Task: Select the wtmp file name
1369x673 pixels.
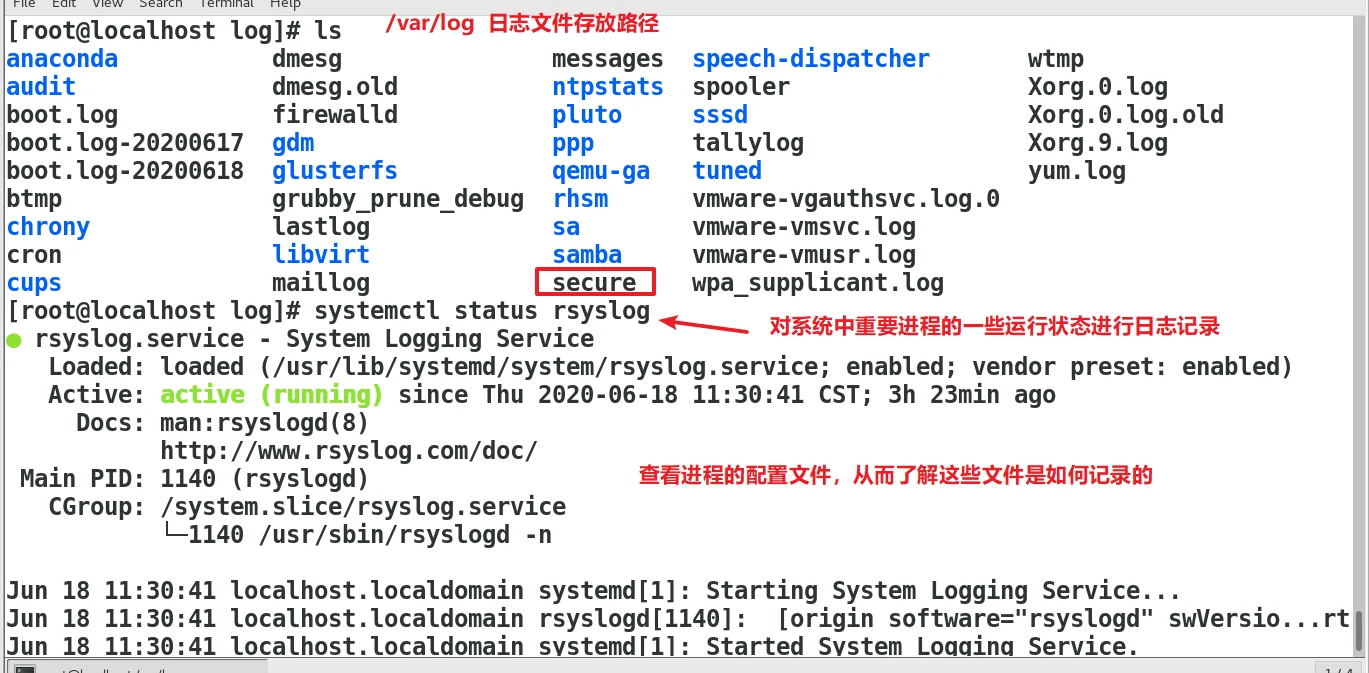Action: point(1056,59)
